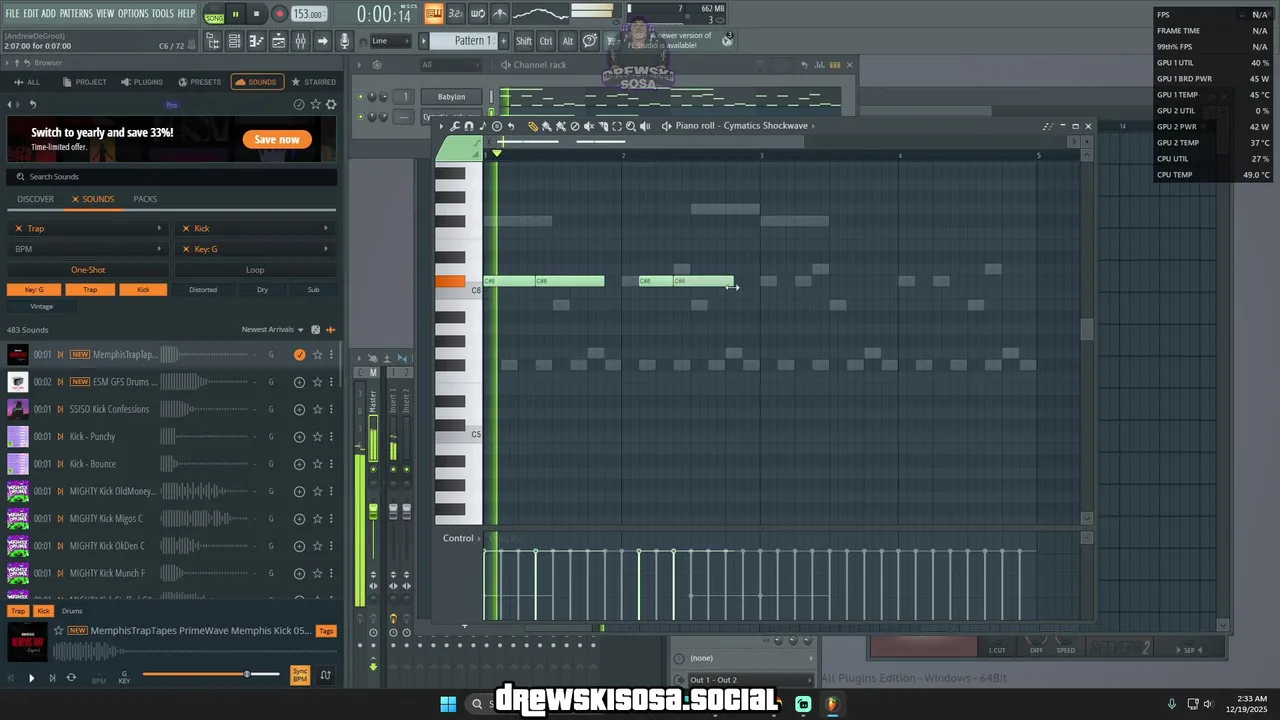This screenshot has height=720, width=1280.
Task: Click the Piano roll vertical scrollbar handle
Action: pos(1087,330)
